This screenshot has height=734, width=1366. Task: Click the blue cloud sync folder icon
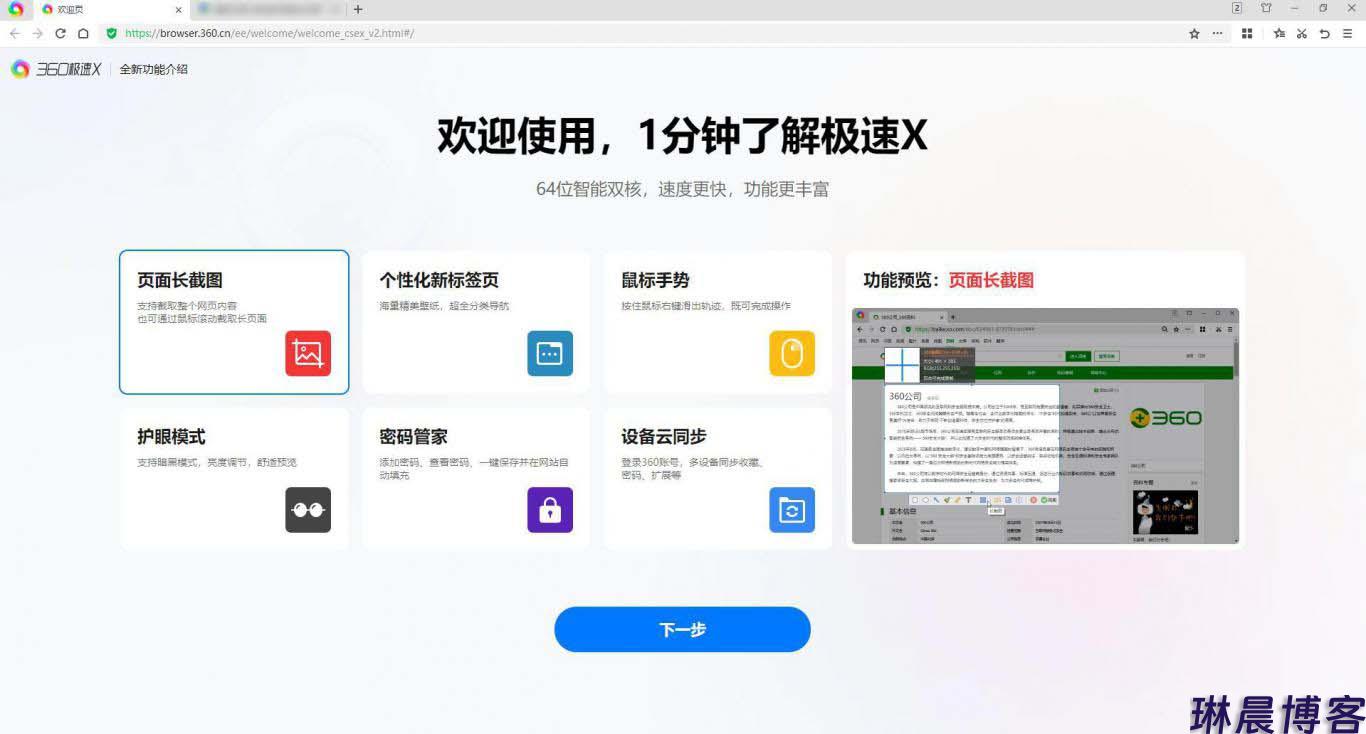(792, 510)
